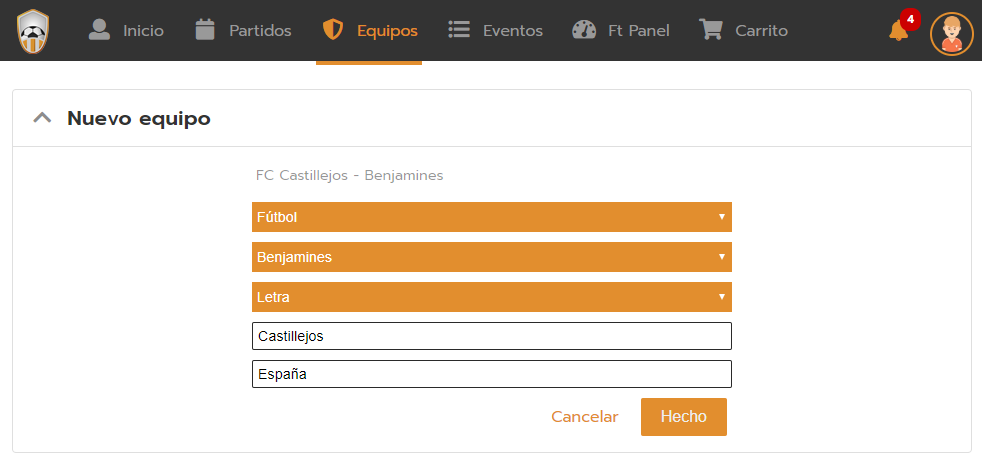Go to the Partidos tab
The image size is (982, 467).
(x=260, y=31)
